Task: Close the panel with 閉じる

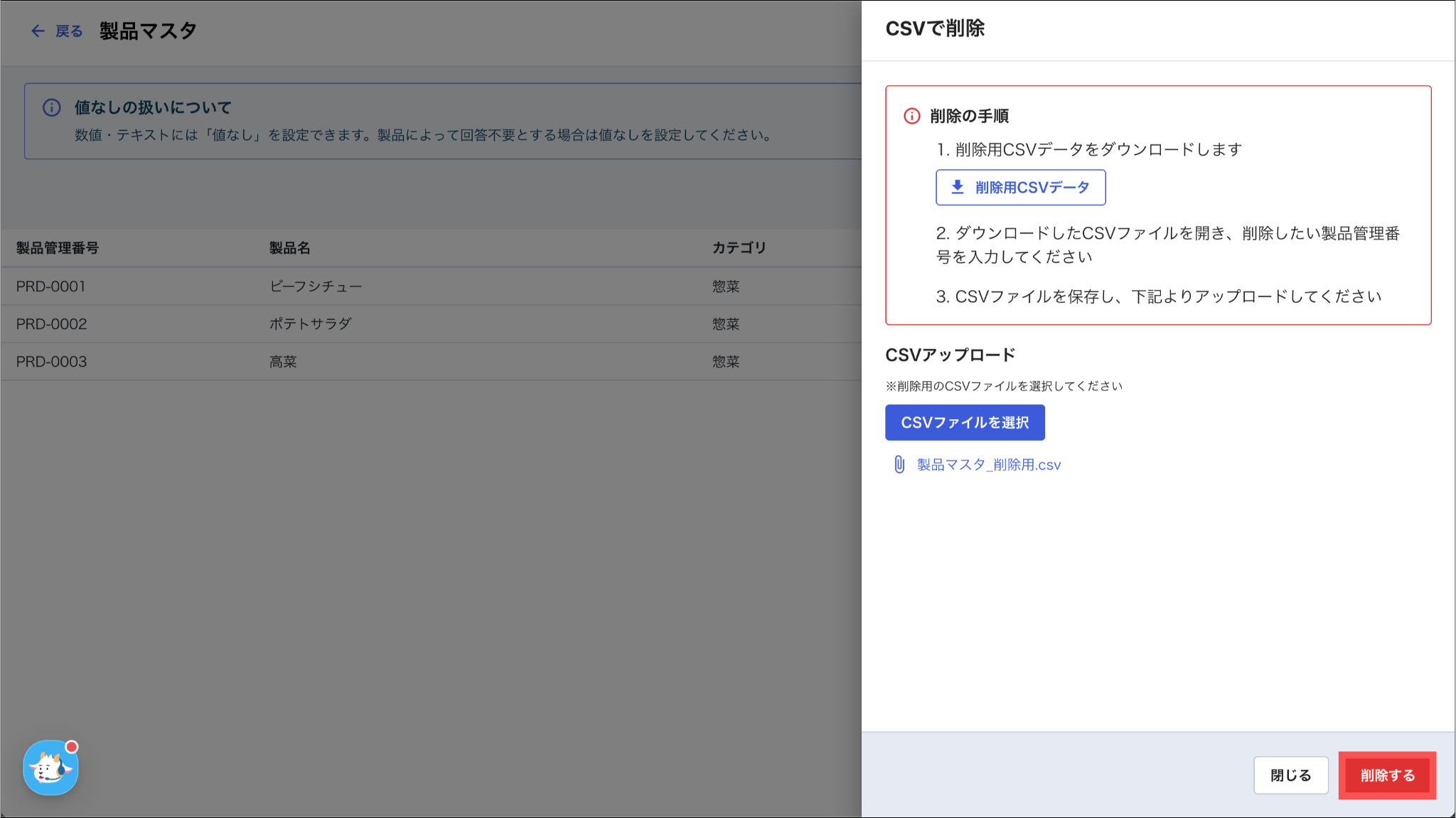Action: tap(1290, 775)
